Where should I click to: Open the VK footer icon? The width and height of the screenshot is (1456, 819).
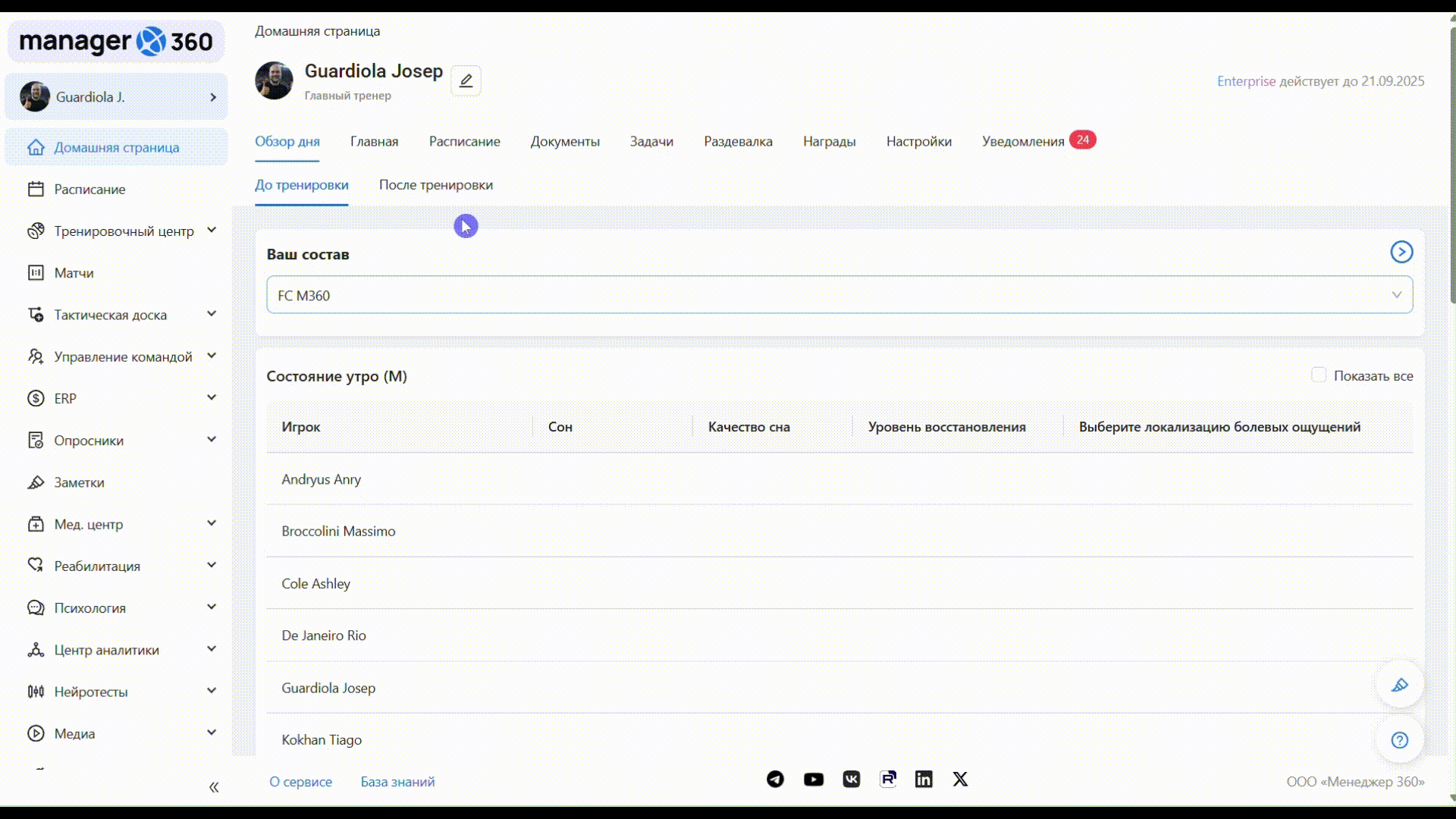851,780
